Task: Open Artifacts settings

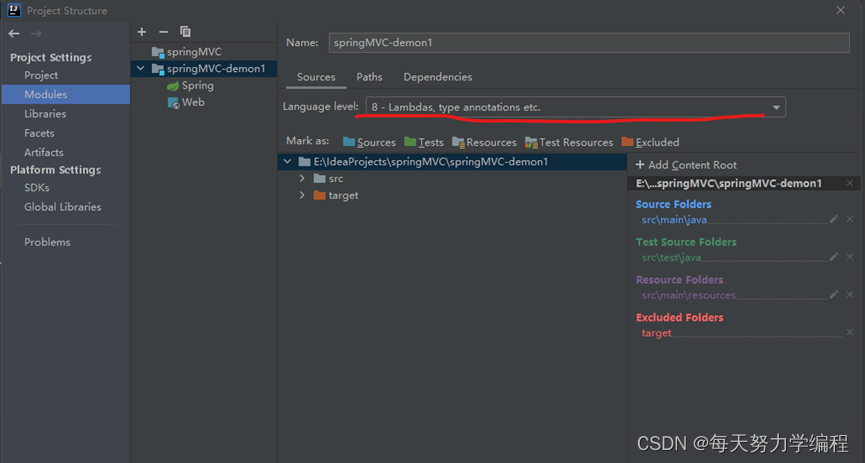Action: pyautogui.click(x=44, y=152)
